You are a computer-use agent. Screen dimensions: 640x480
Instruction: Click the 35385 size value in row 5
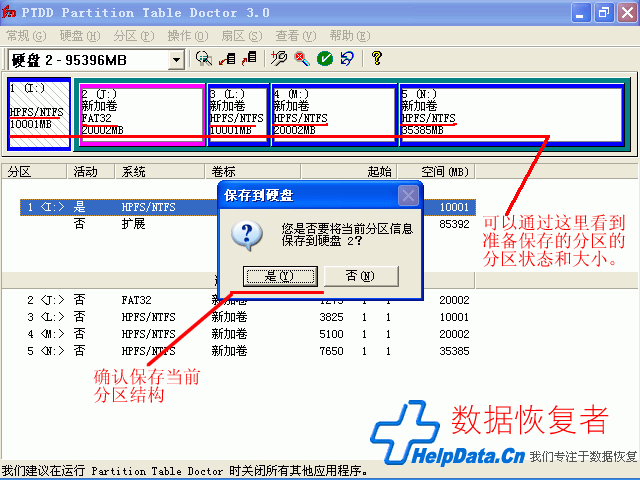pyautogui.click(x=454, y=351)
